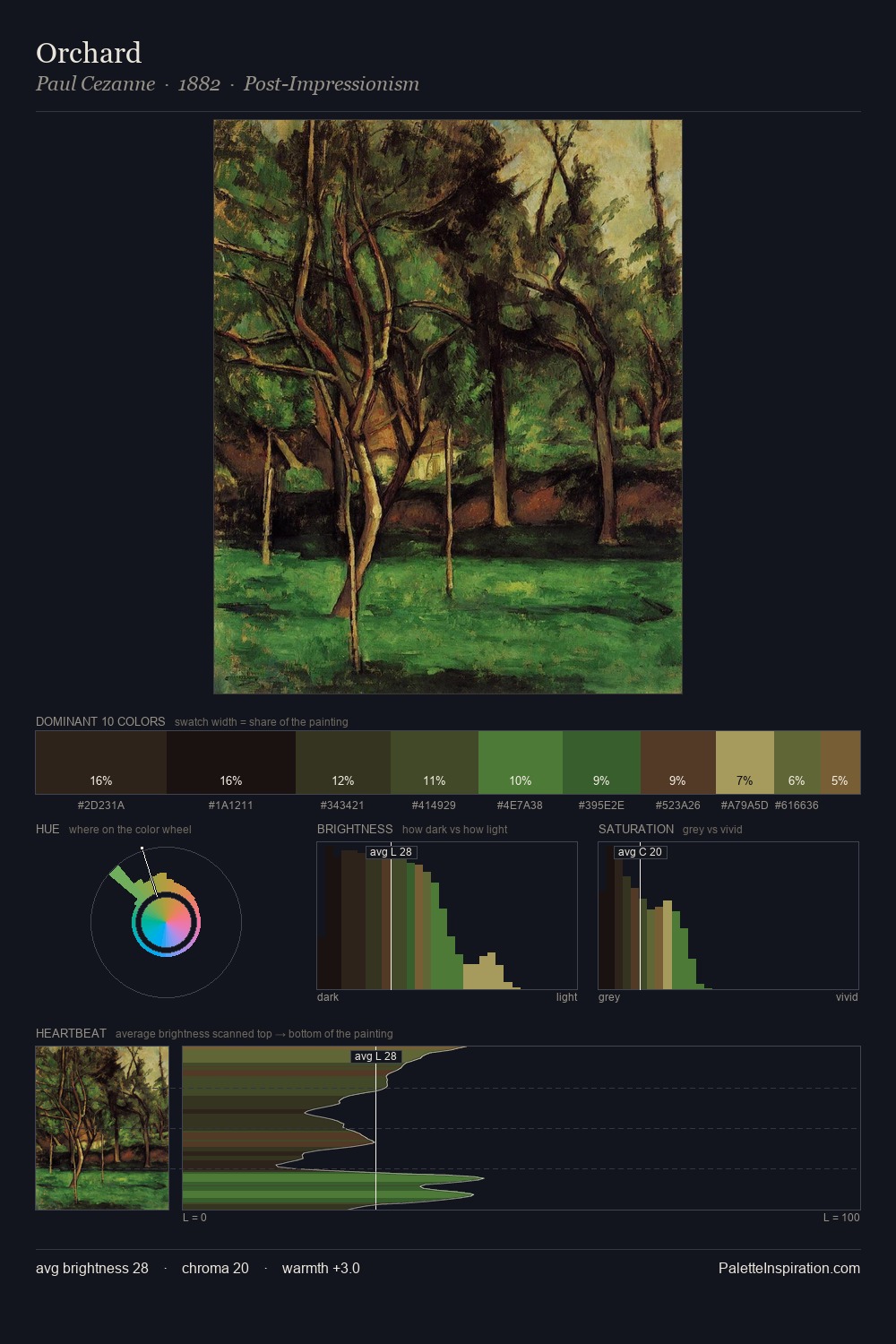Click the '#523A26' hex code label
The height and width of the screenshot is (1344, 896).
coord(678,806)
